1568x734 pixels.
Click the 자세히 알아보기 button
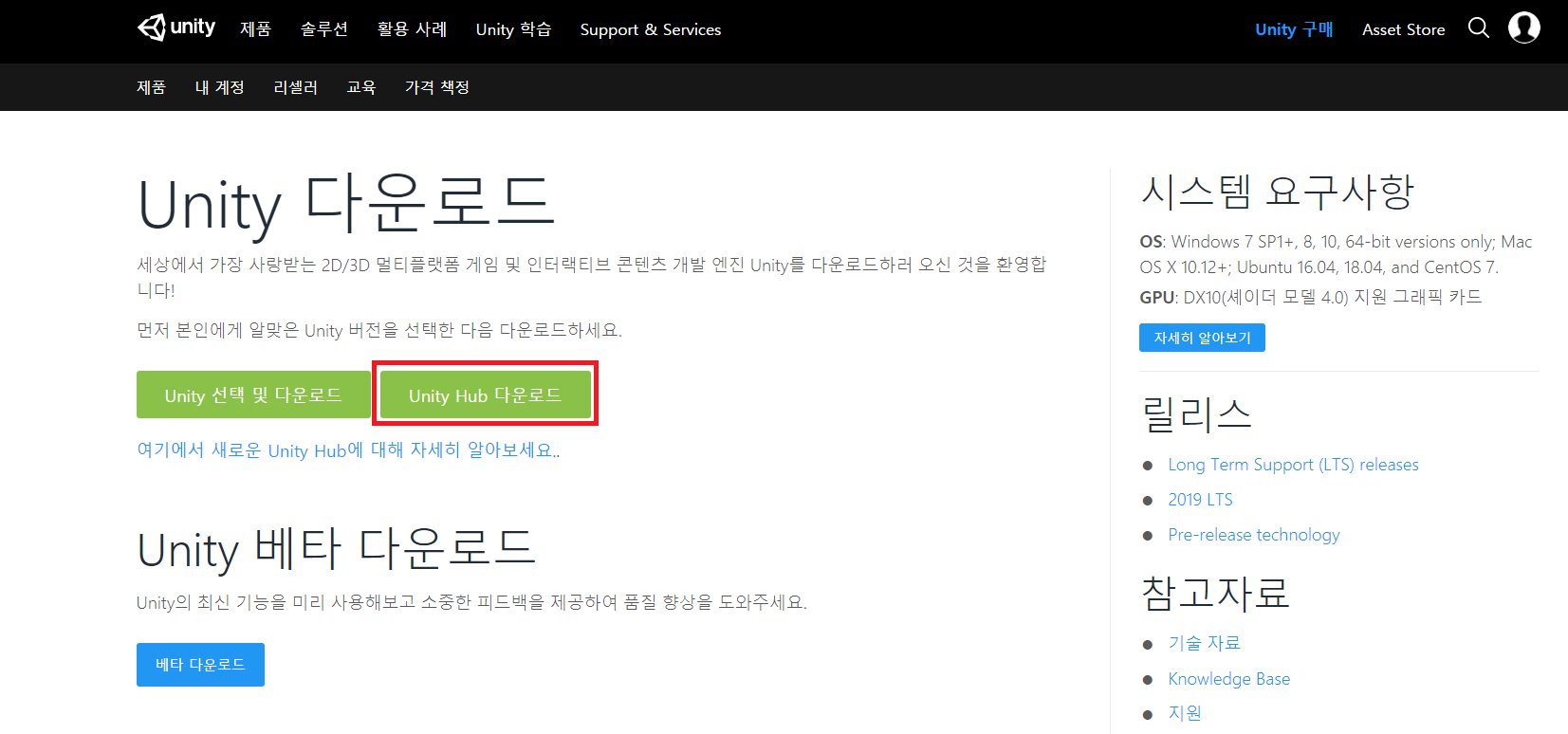[1202, 338]
